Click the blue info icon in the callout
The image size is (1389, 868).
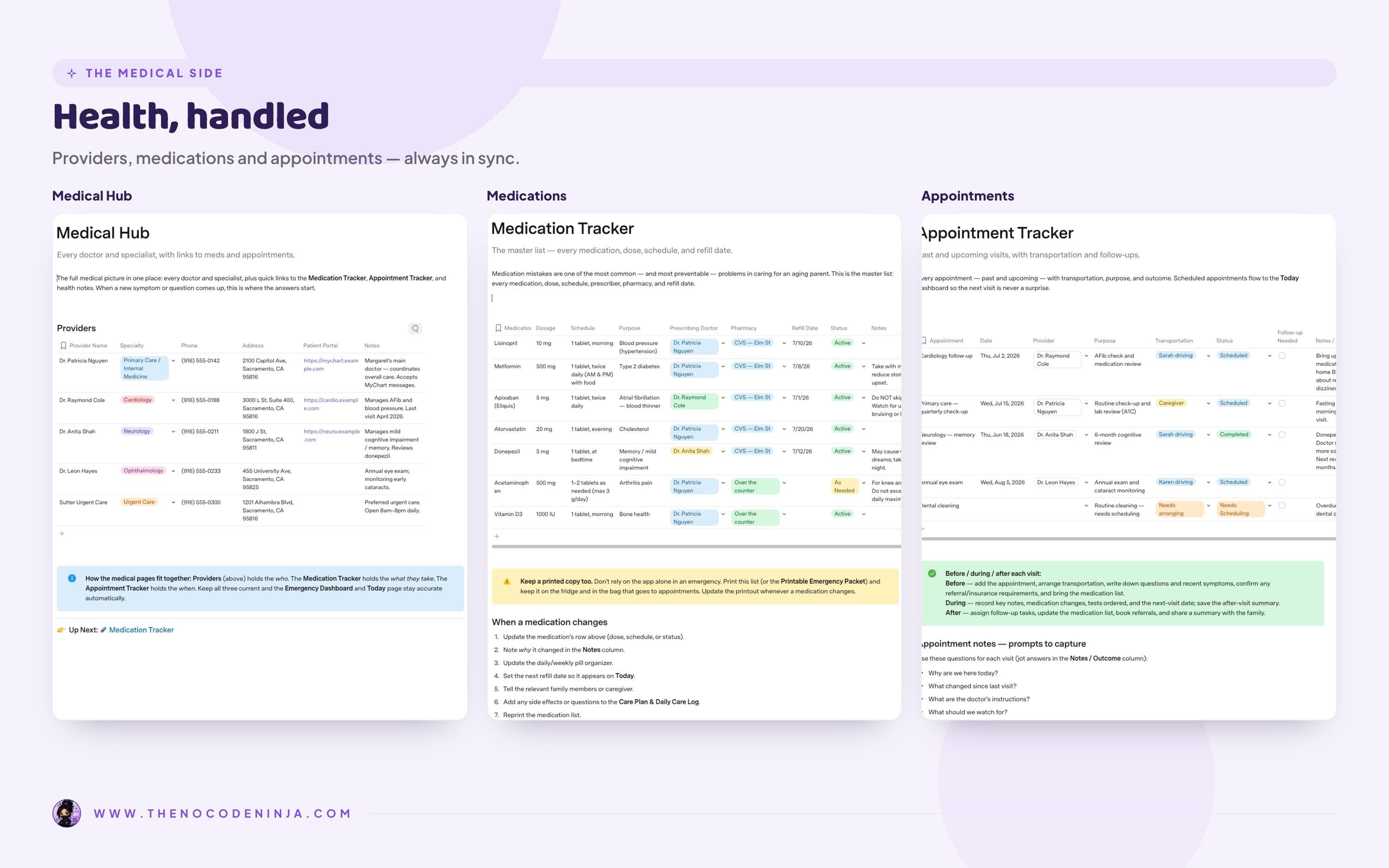72,578
